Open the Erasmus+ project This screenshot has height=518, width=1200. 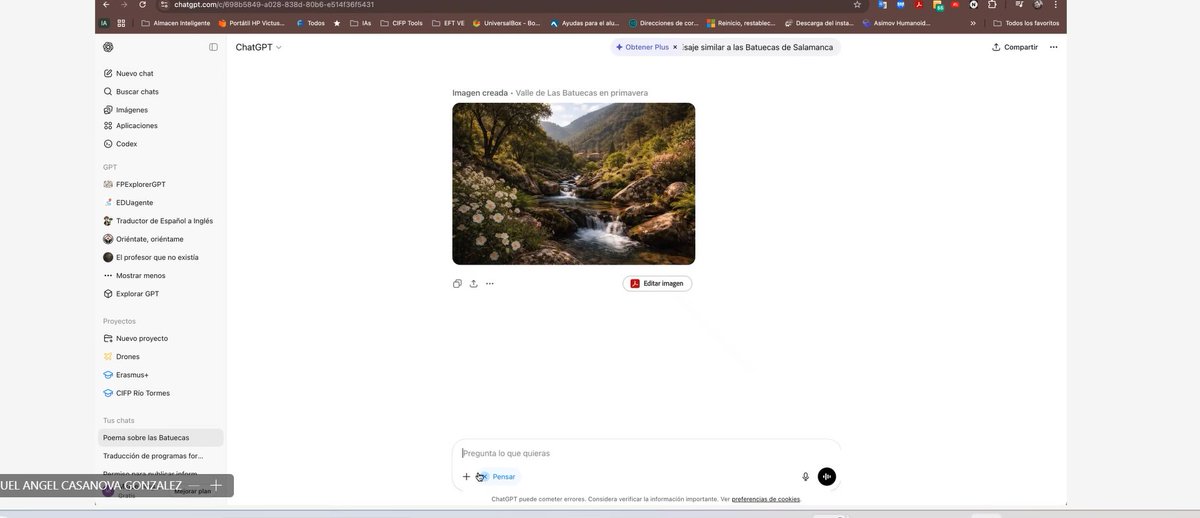pyautogui.click(x=132, y=375)
